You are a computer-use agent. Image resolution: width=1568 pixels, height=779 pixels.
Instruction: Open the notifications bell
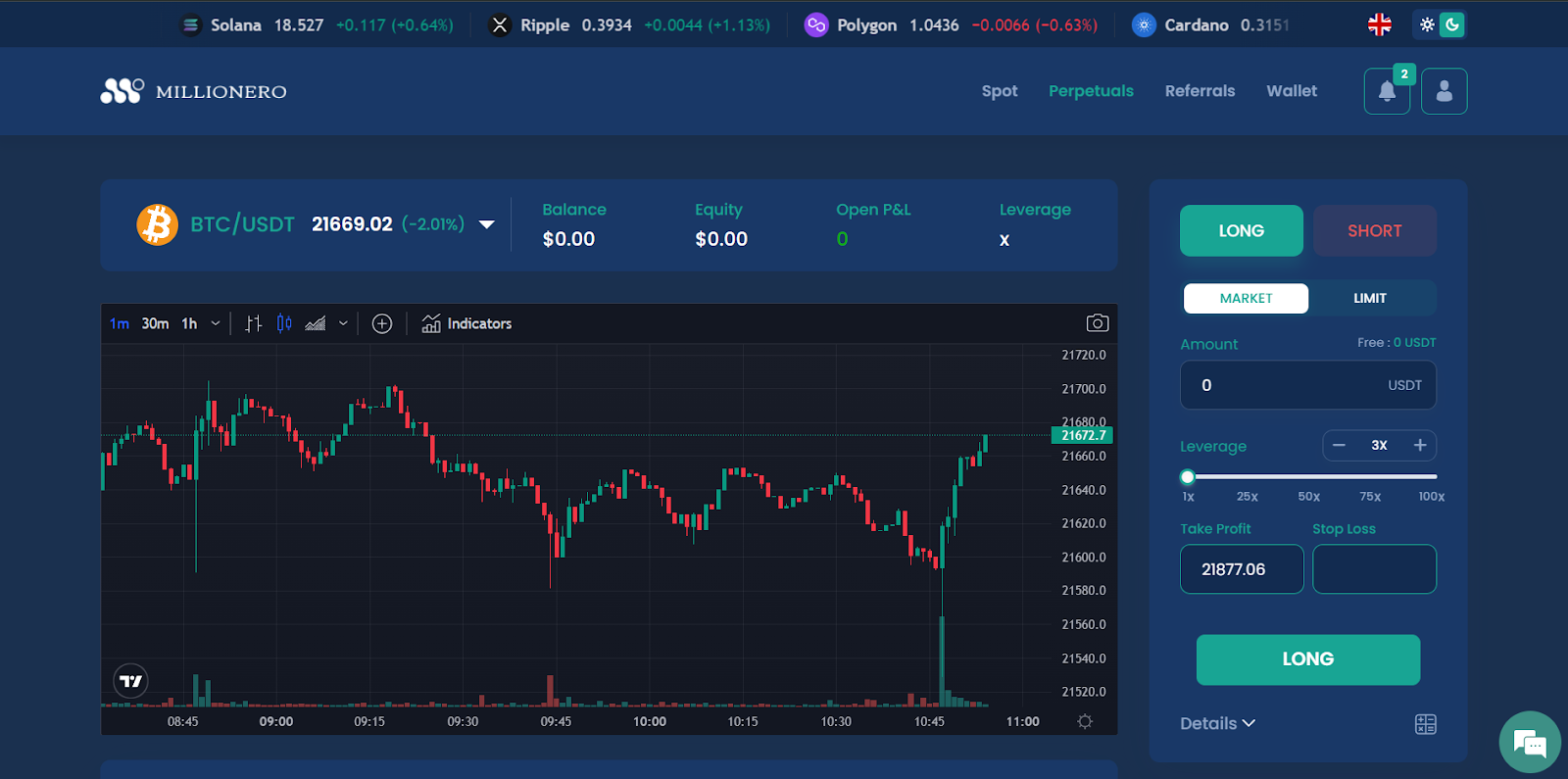pos(1387,91)
